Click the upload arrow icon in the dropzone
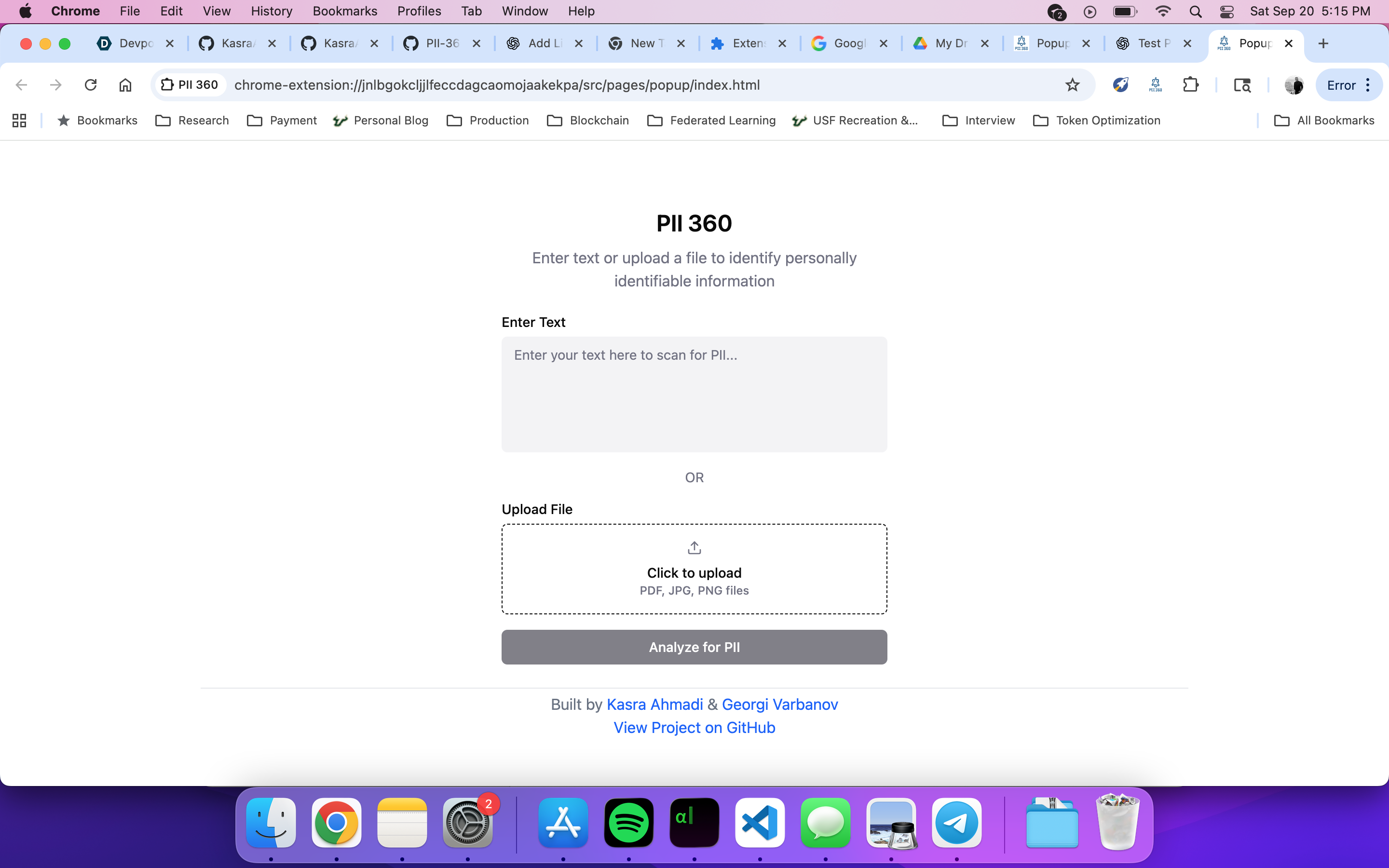Screen dimensions: 1389x868 pyautogui.click(x=694, y=548)
